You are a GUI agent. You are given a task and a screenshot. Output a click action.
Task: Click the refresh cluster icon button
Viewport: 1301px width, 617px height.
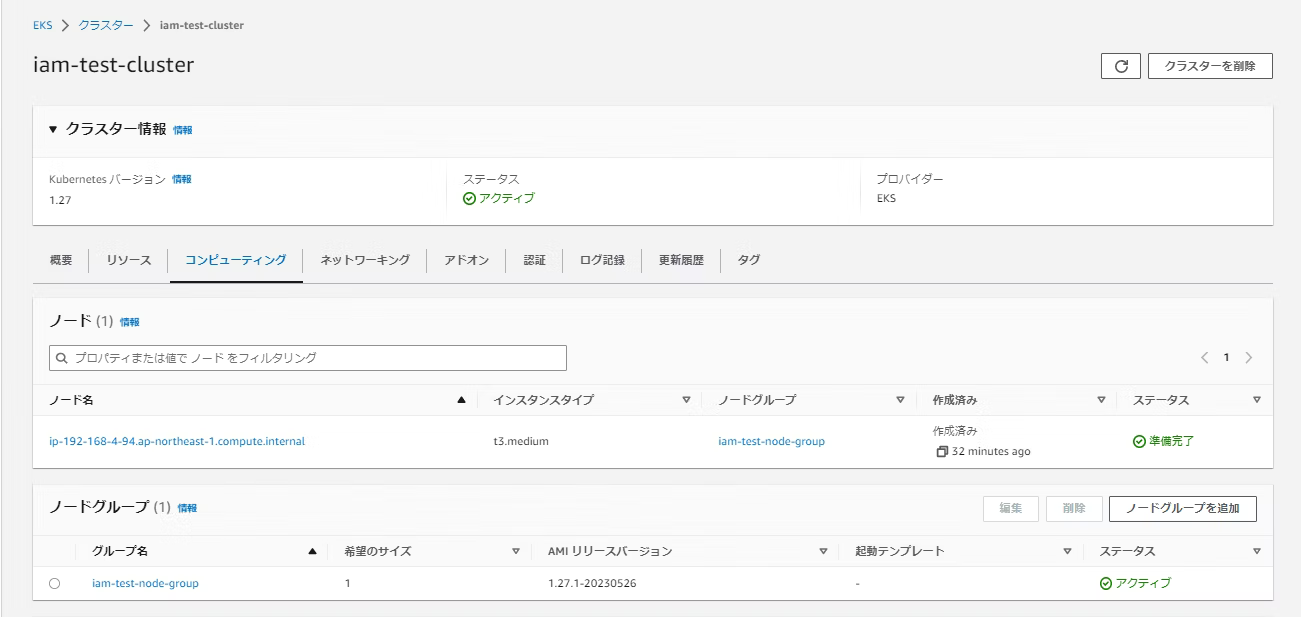(1120, 66)
